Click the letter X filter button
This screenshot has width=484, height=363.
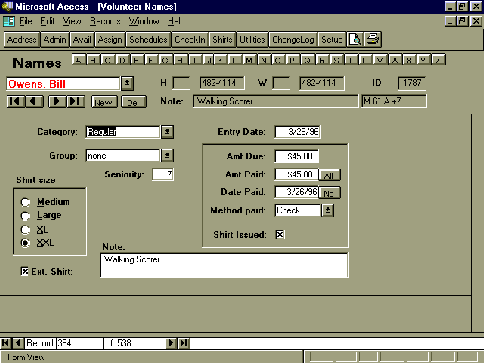tap(409, 60)
